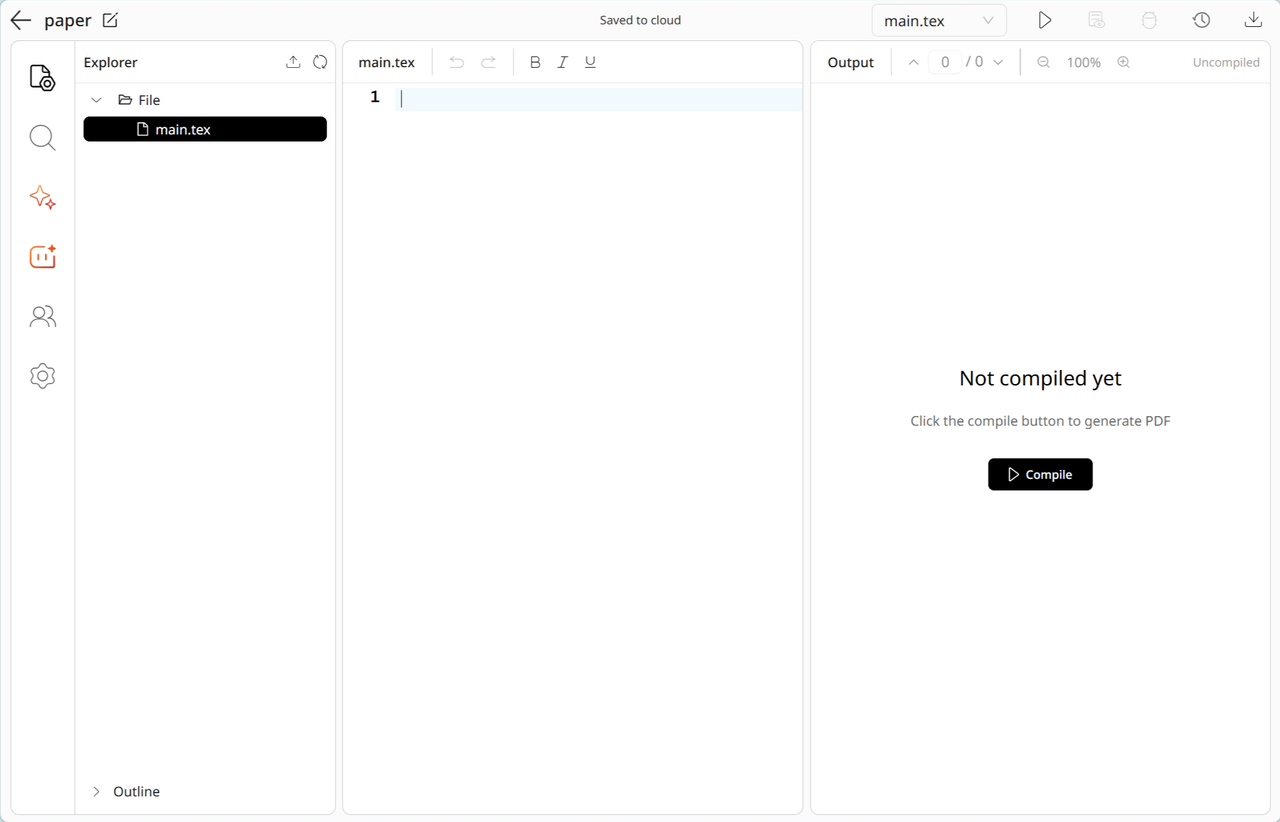
Task: Undo the last edit
Action: 457,62
